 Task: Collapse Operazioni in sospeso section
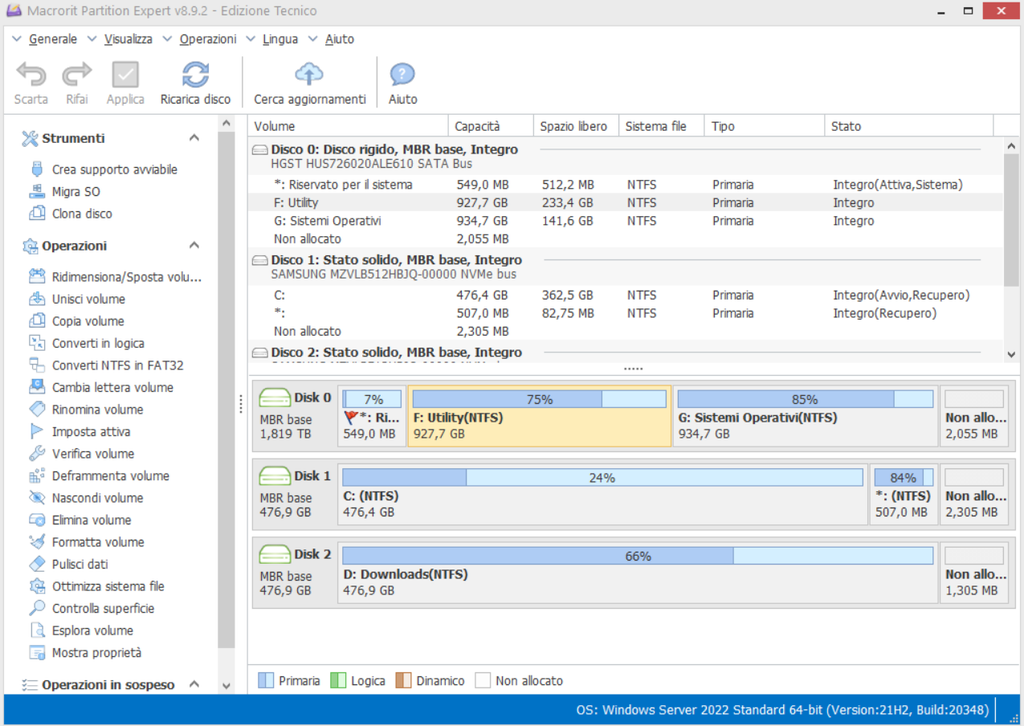click(x=194, y=684)
